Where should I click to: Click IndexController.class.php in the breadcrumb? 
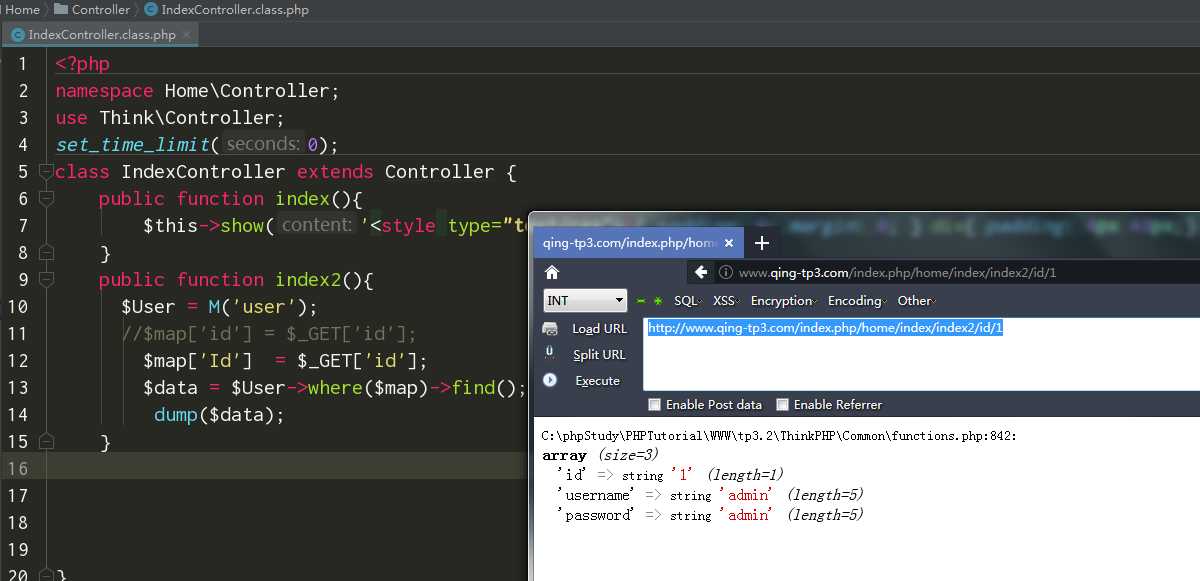[x=235, y=10]
